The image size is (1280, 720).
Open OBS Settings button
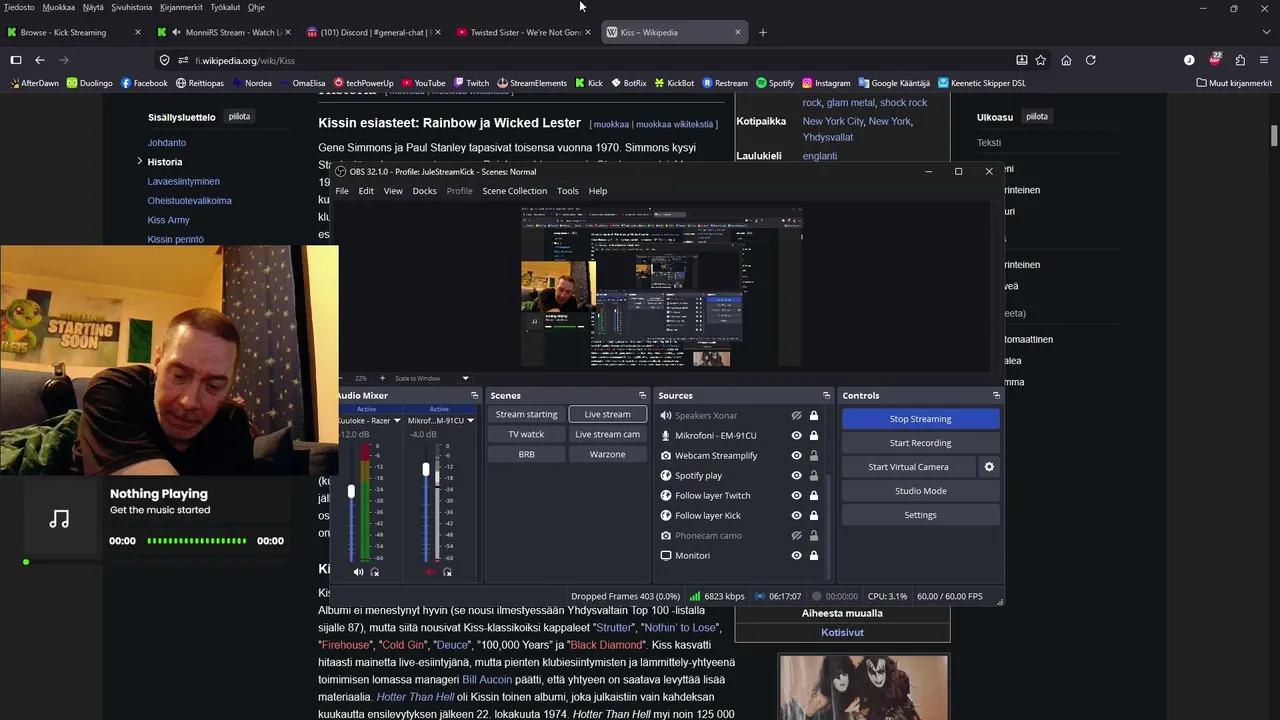(920, 515)
